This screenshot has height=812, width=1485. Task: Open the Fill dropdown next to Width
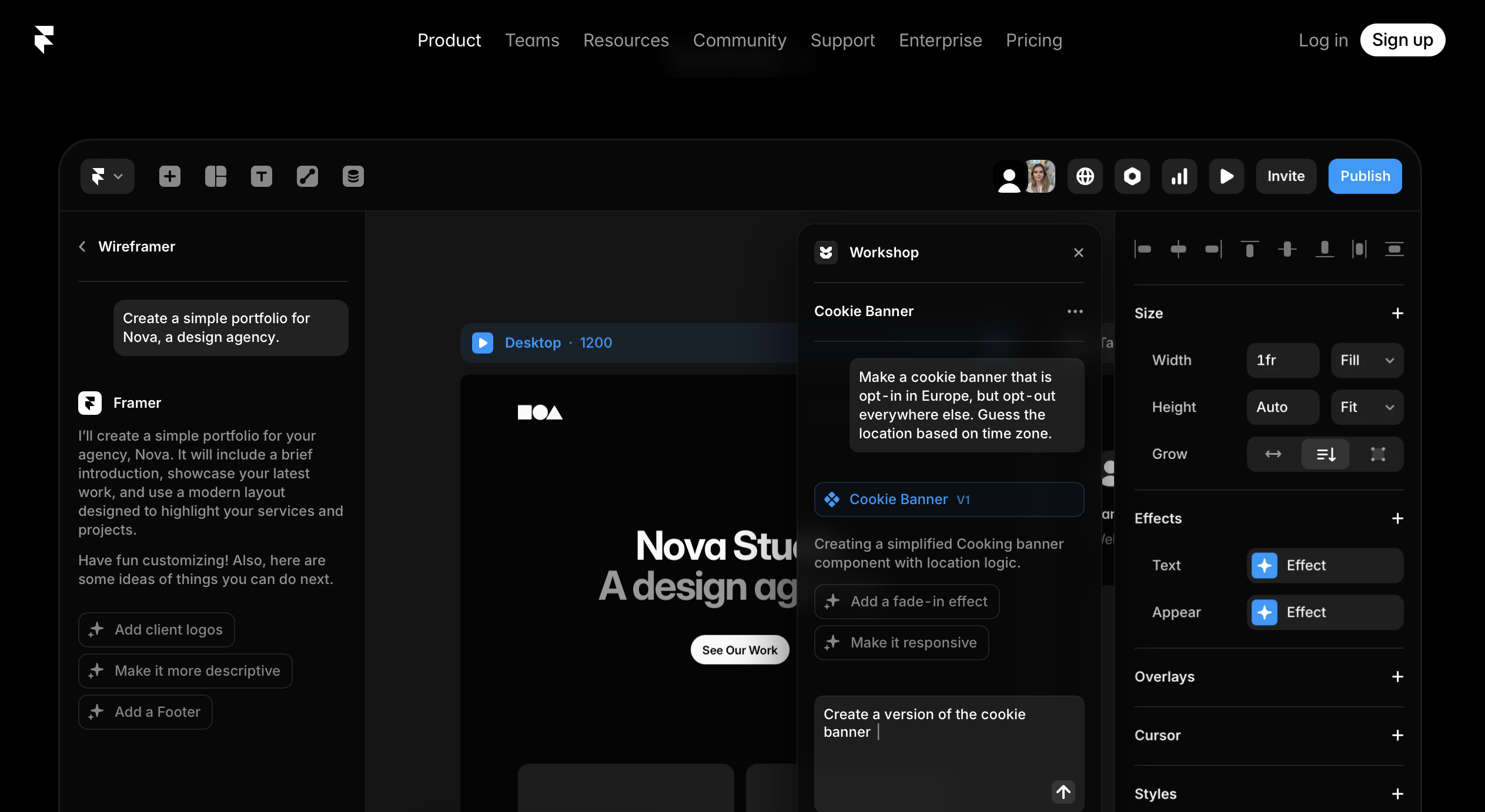click(x=1366, y=360)
